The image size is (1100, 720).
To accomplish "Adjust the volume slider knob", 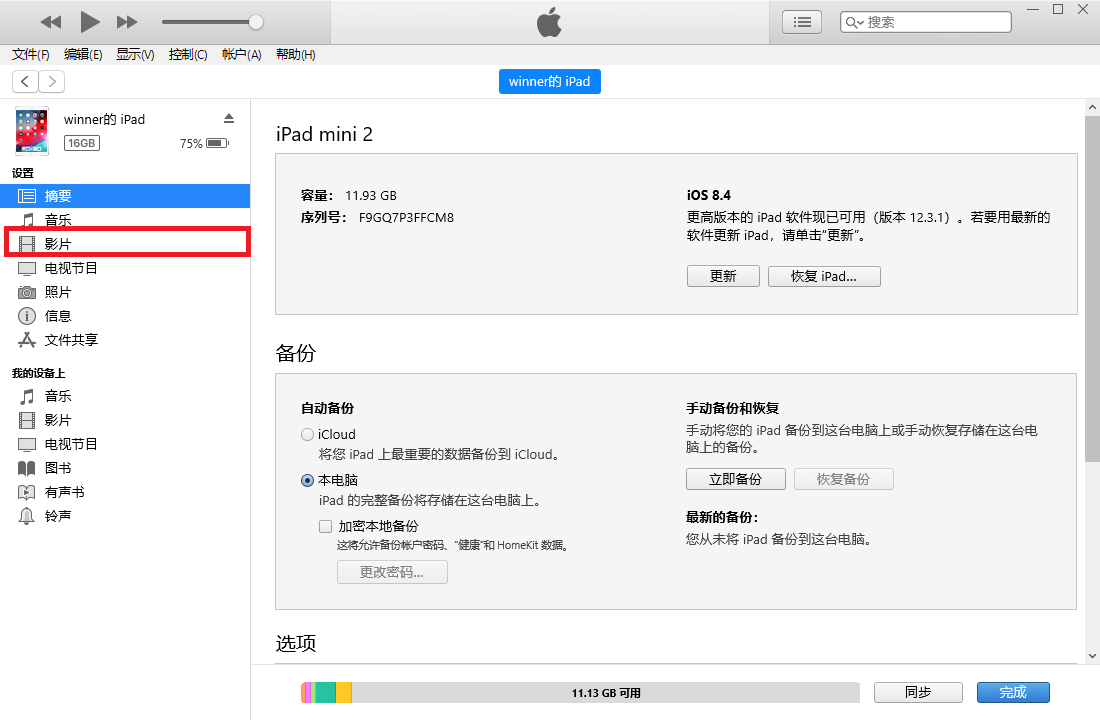I will [256, 22].
